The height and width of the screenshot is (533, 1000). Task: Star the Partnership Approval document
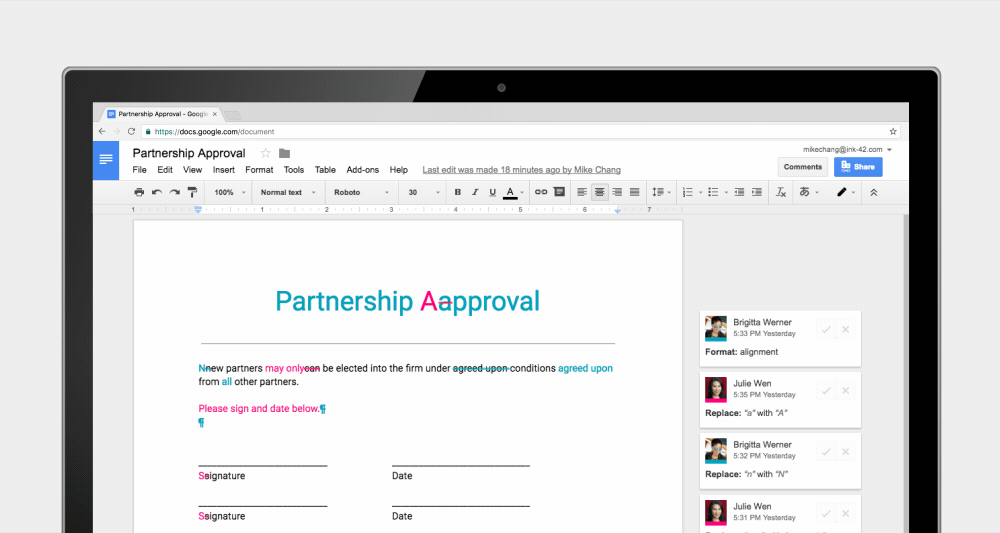pos(265,153)
